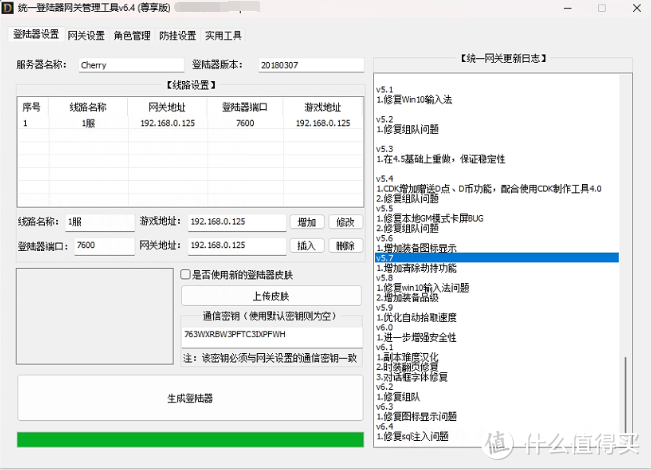Click the app logo icon in title bar

coord(7,7)
